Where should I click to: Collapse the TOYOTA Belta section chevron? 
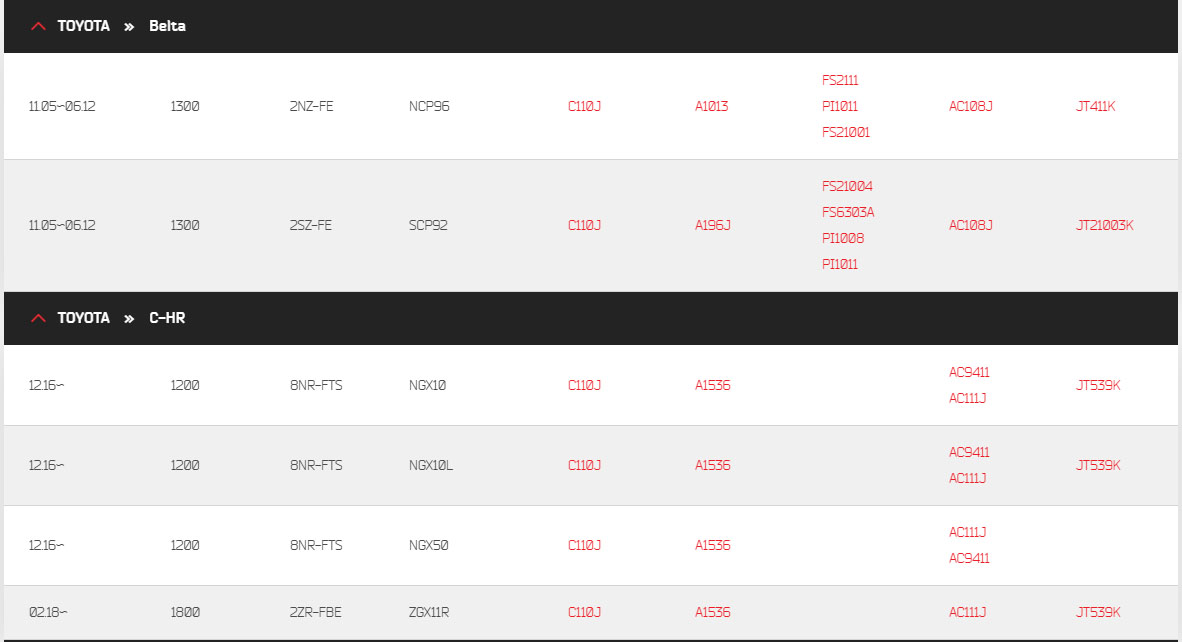[x=38, y=26]
